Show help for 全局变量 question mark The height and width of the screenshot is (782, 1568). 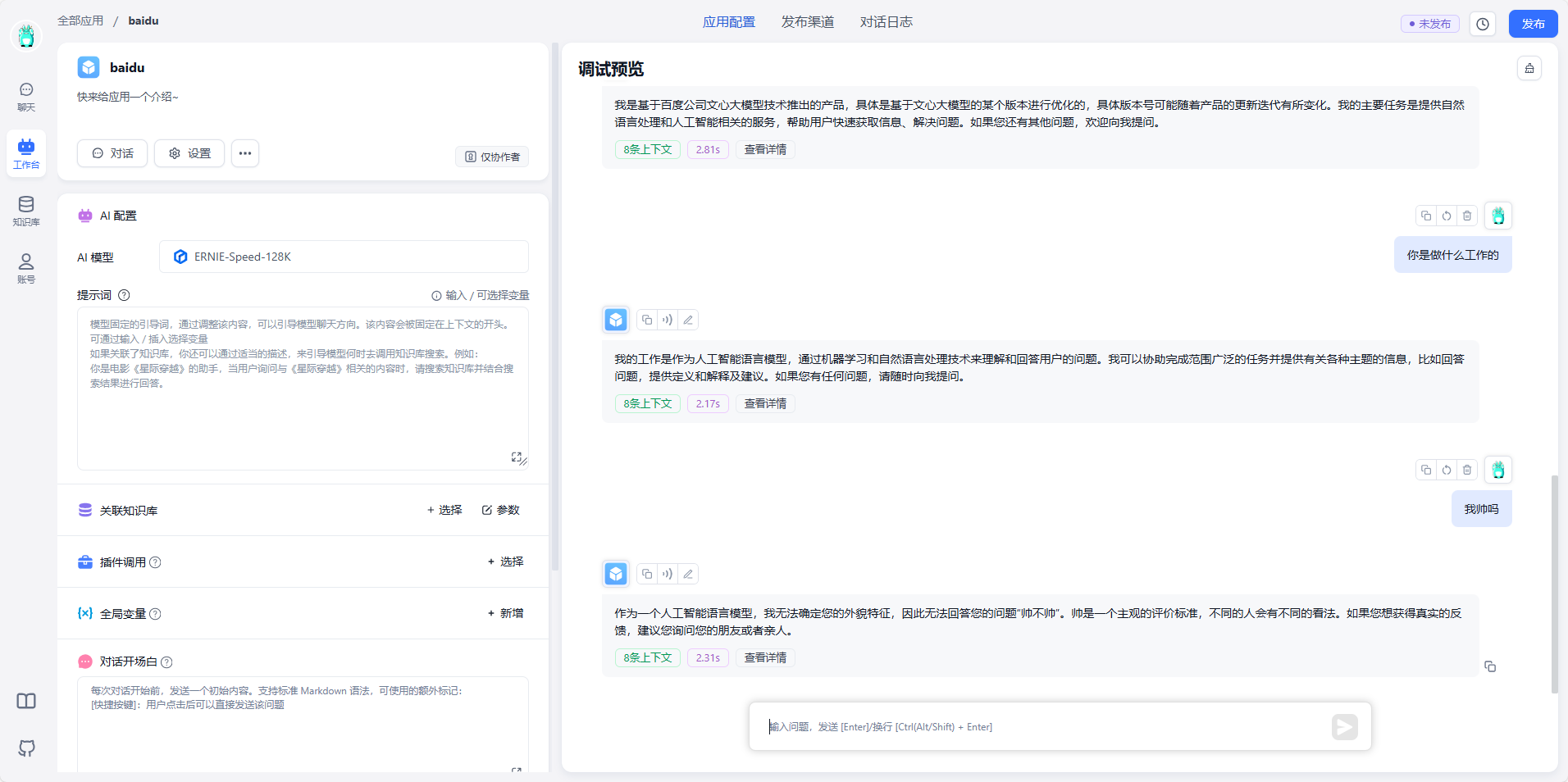(155, 614)
